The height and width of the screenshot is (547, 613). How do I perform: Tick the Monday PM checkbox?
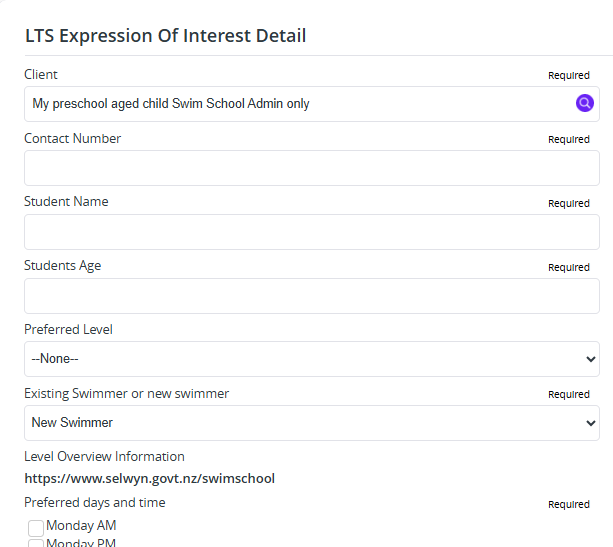[36, 543]
